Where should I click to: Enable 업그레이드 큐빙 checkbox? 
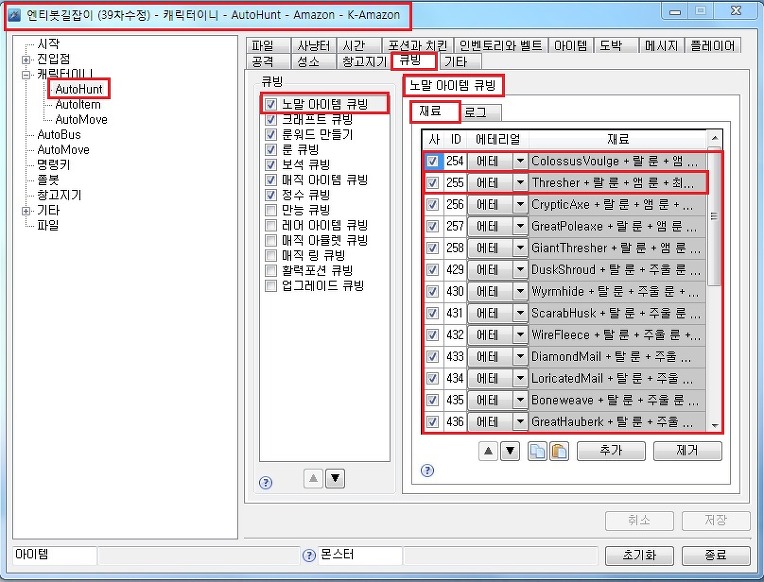(271, 286)
